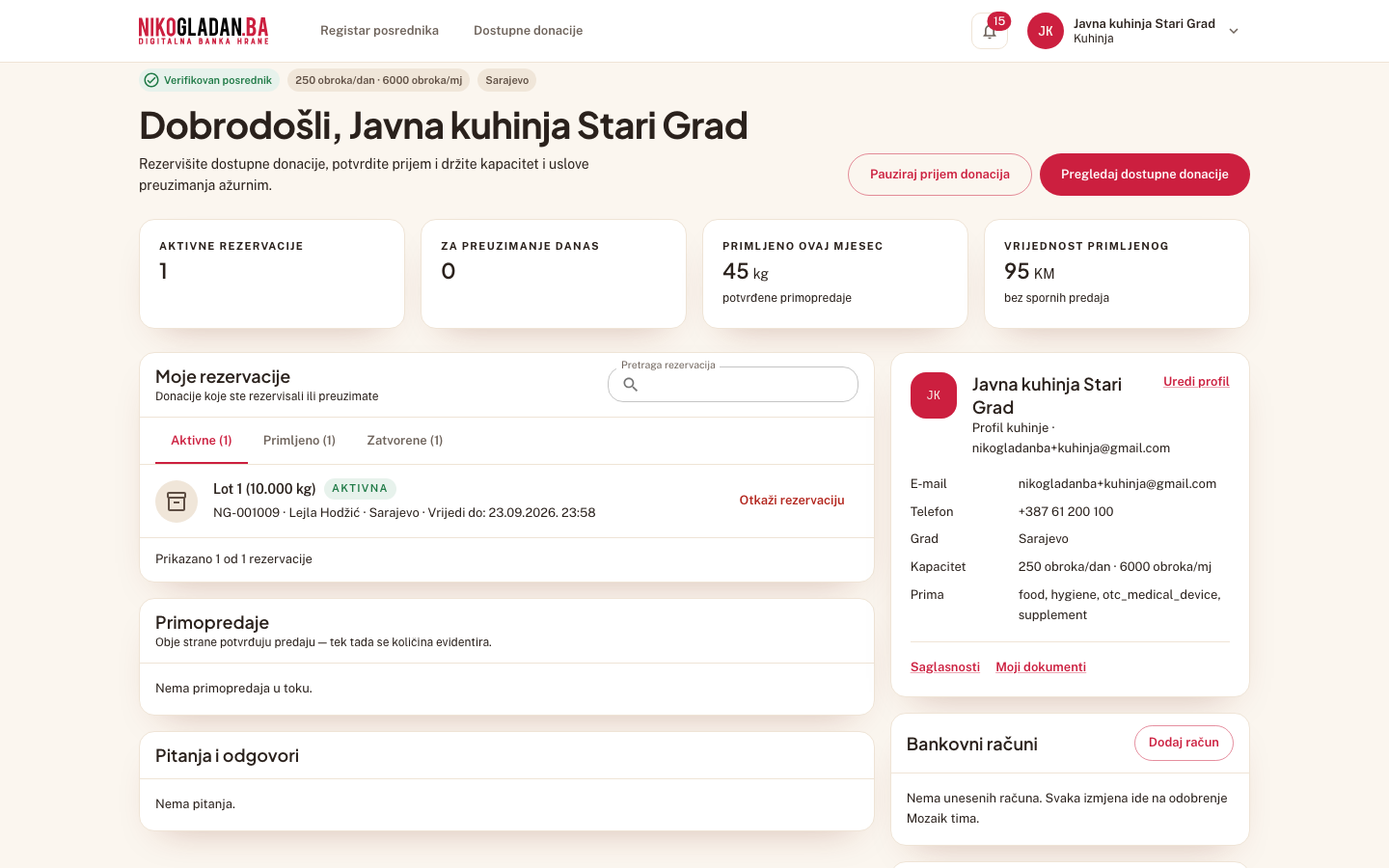Screen dimensions: 1389x868
Task: Click the Javna kuhinja Stari Grad header name
Action: (x=1144, y=23)
